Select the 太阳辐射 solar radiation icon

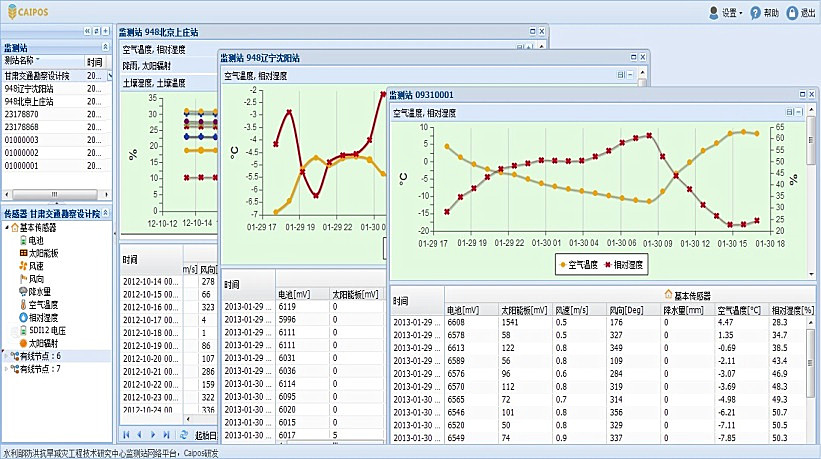(x=24, y=343)
